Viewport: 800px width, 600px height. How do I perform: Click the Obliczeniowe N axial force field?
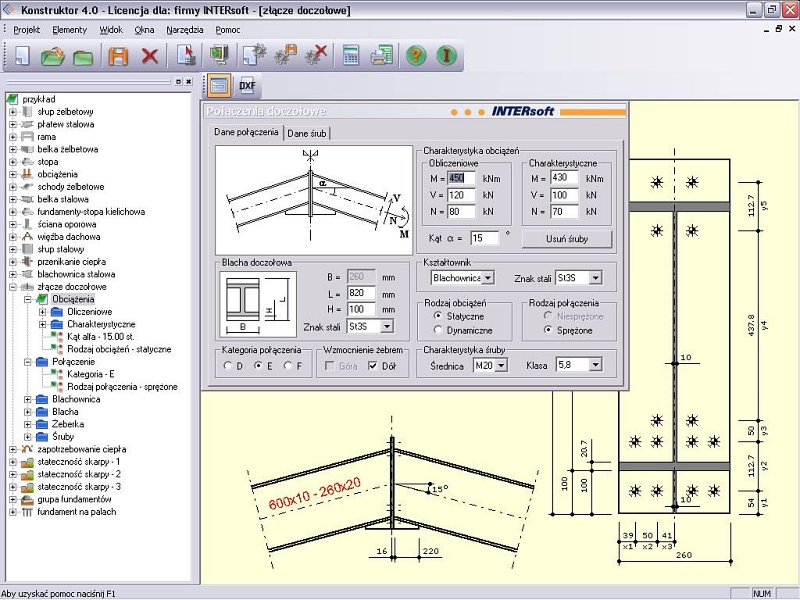[x=461, y=211]
